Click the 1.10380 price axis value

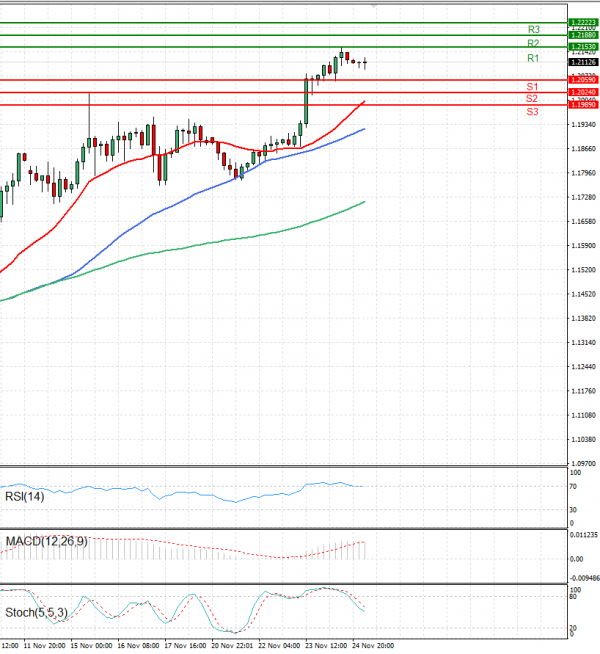pos(584,439)
